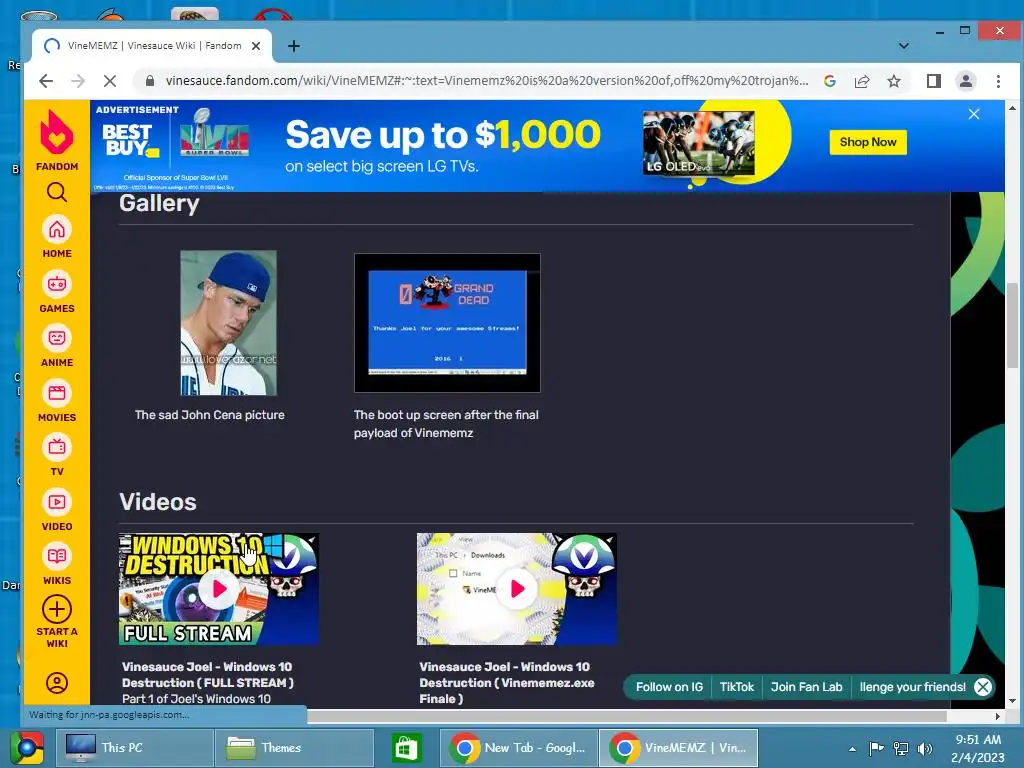Switch to Themes folder in taskbar

(295, 748)
